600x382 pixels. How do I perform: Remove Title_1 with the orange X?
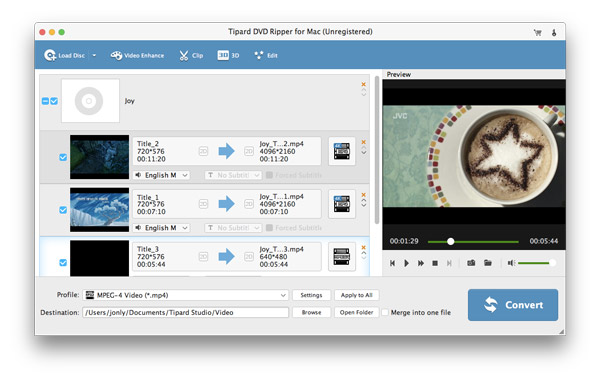coord(364,195)
